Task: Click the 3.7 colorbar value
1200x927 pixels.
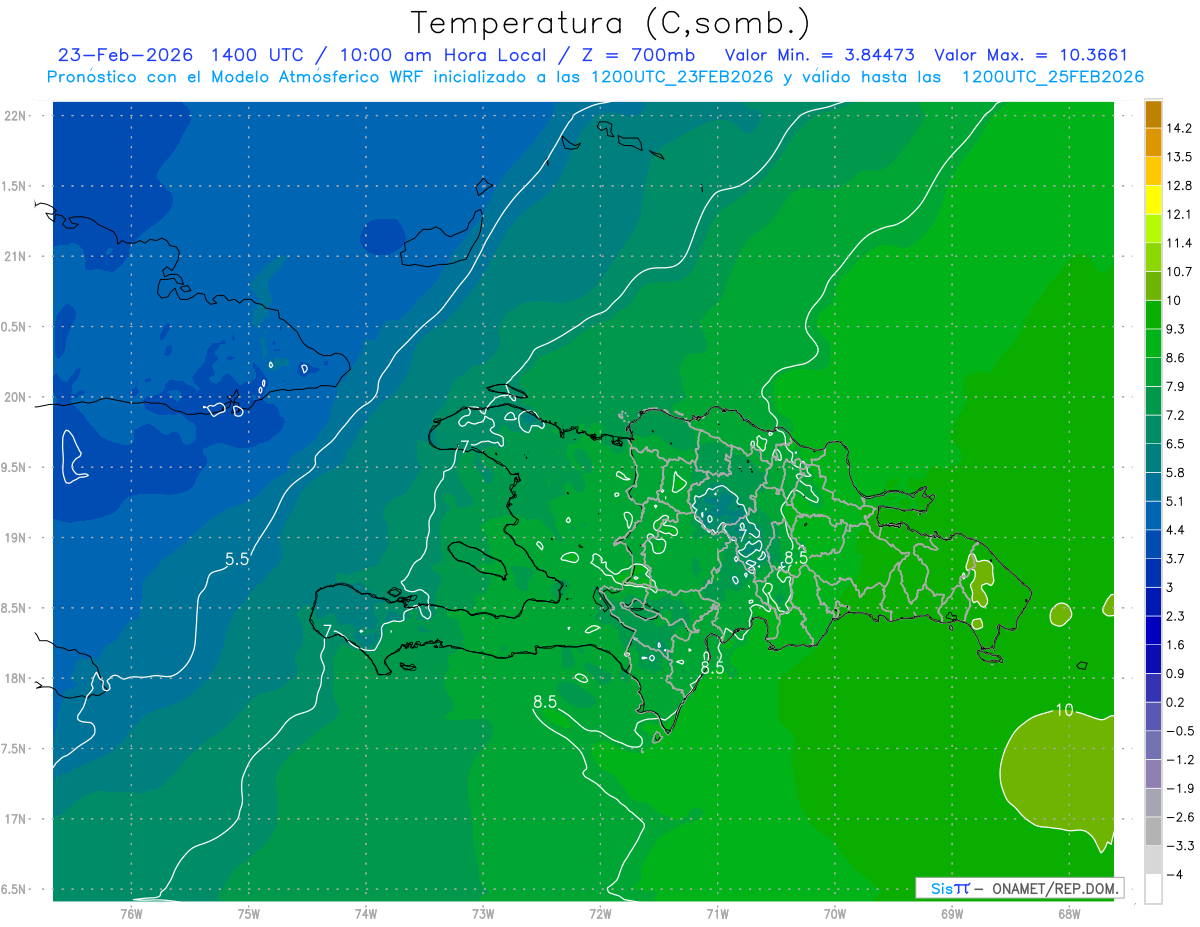Action: [1176, 559]
